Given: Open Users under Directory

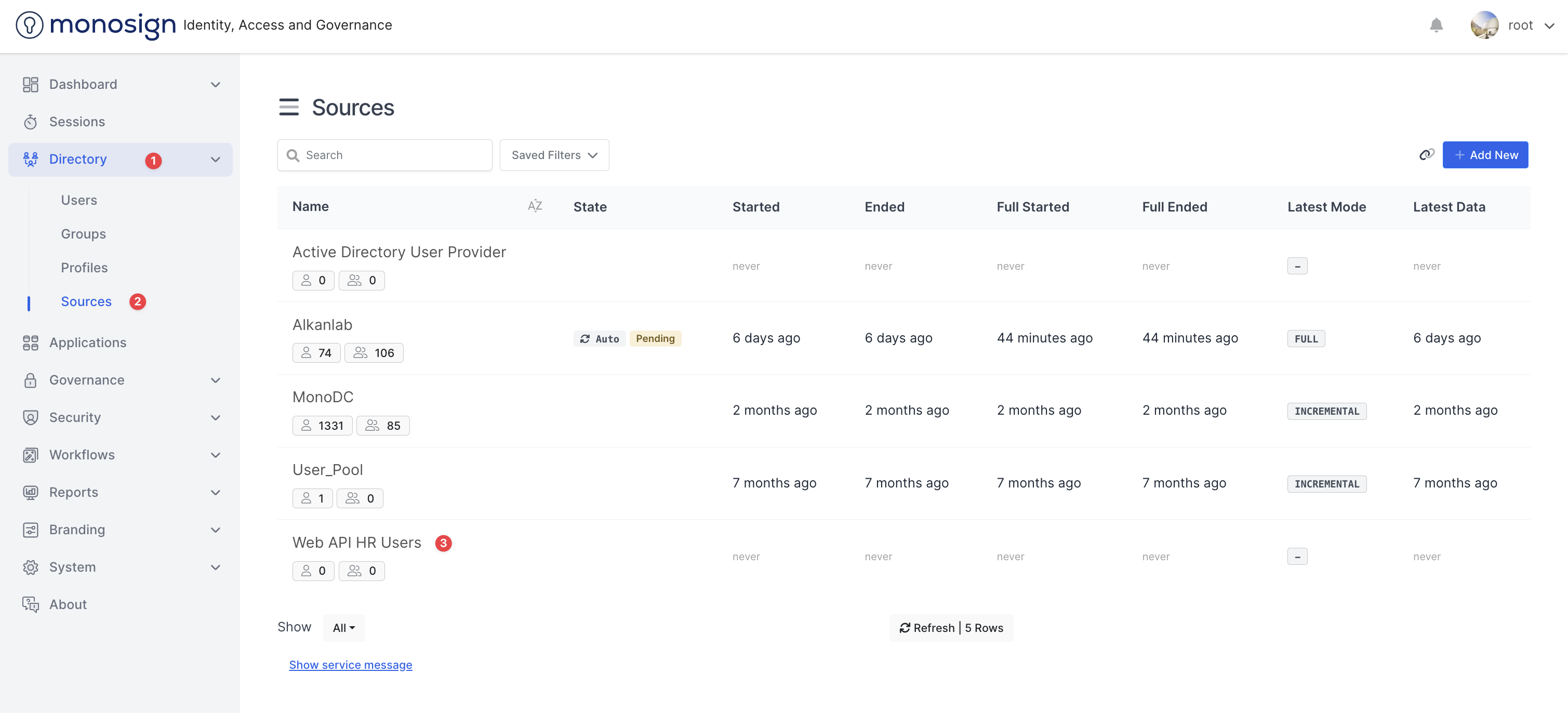Looking at the screenshot, I should pos(78,200).
